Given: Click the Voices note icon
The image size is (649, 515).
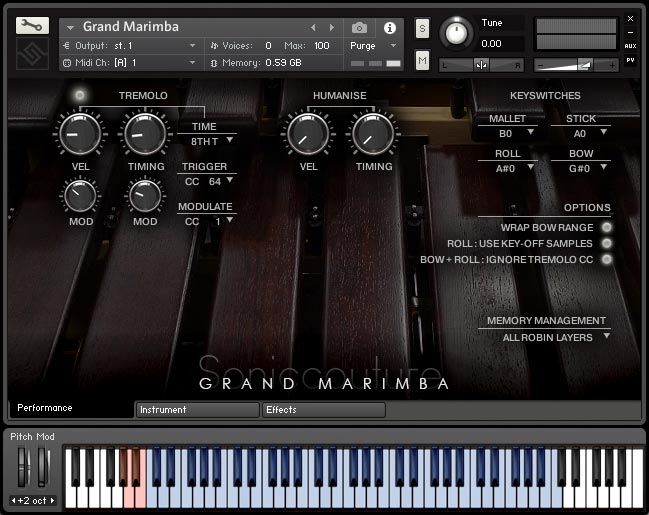Looking at the screenshot, I should [214, 46].
